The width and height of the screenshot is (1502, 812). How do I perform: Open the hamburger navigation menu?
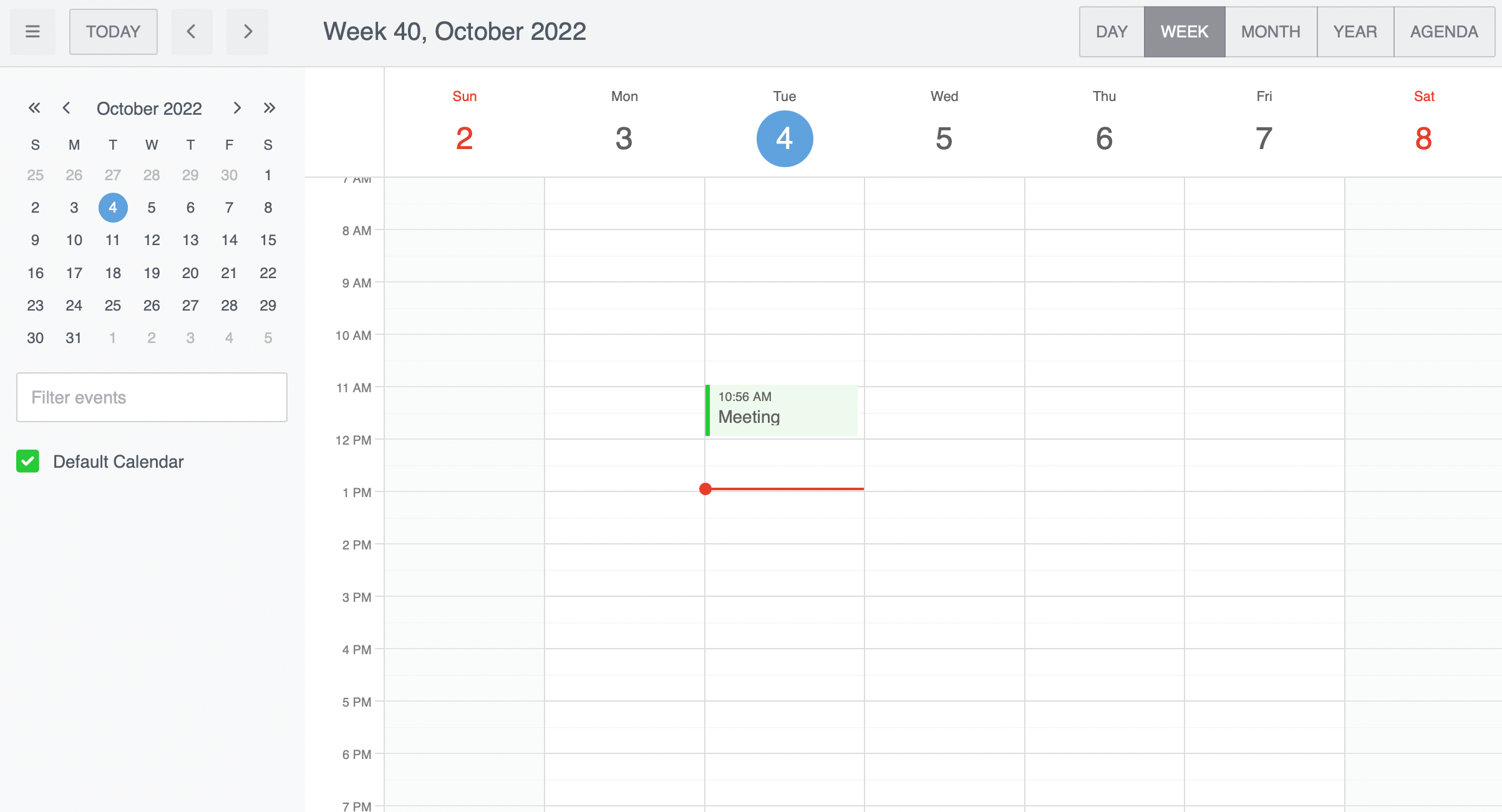(x=32, y=31)
